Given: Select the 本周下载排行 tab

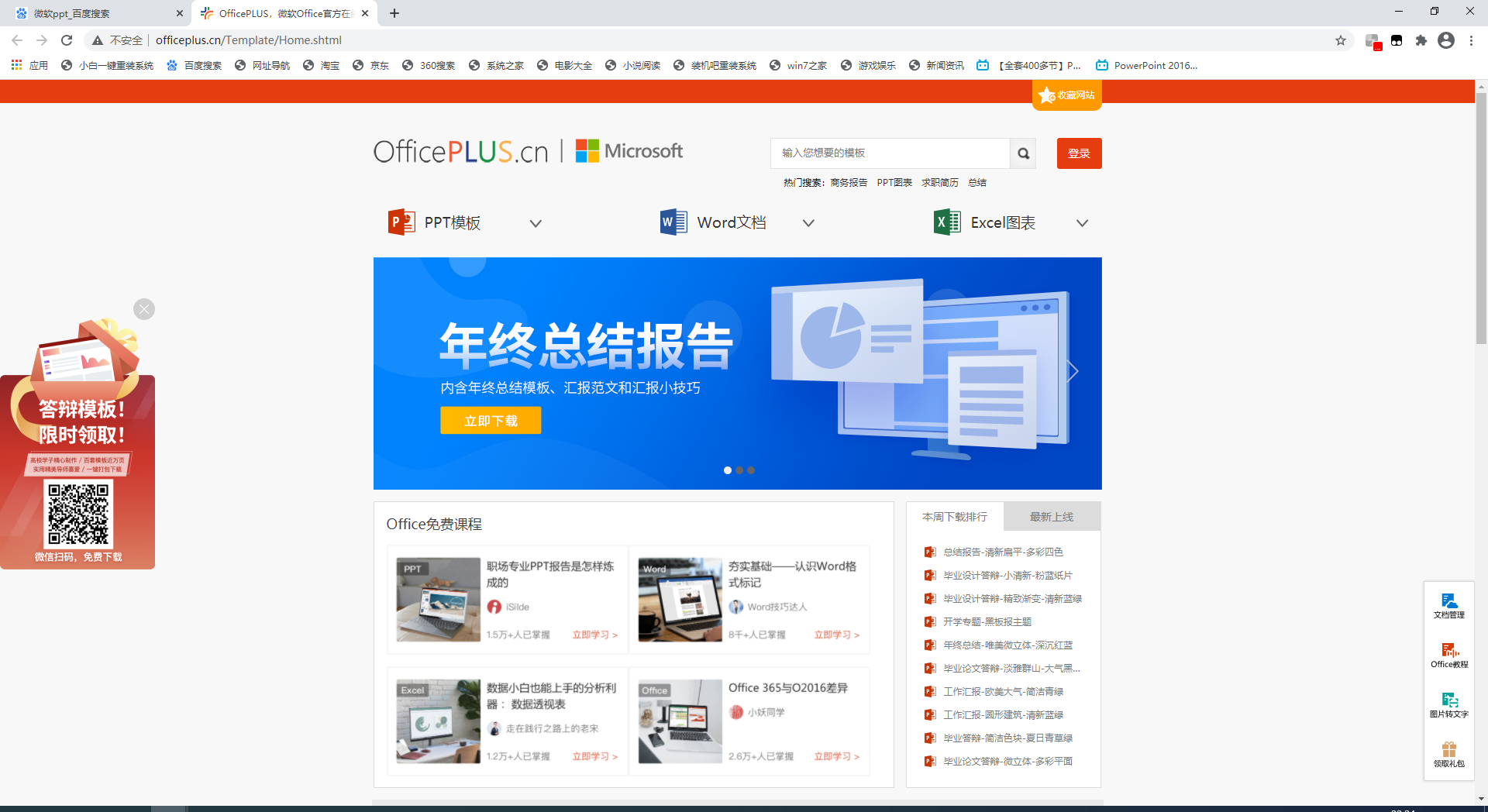Looking at the screenshot, I should 955,516.
